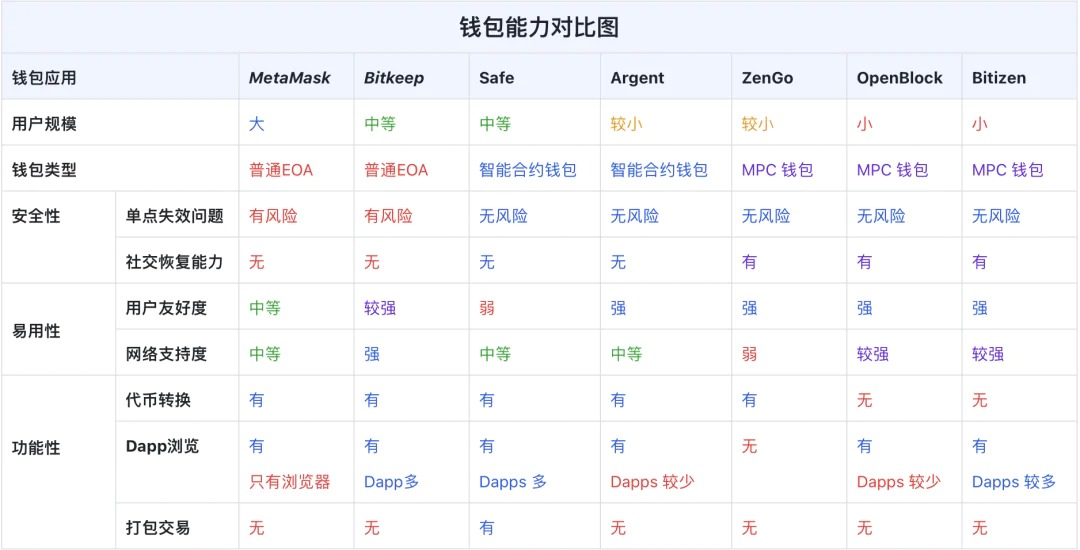Select the Bitizen column header

999,78
